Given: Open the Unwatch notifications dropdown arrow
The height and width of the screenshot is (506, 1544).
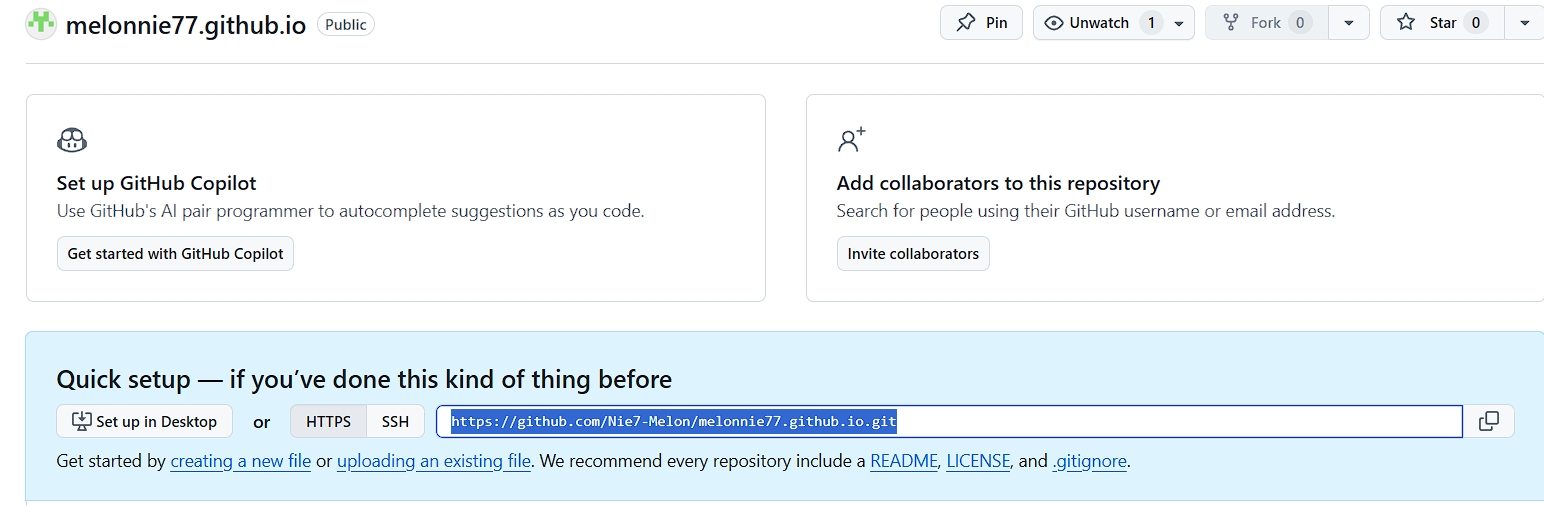Looking at the screenshot, I should [1179, 23].
